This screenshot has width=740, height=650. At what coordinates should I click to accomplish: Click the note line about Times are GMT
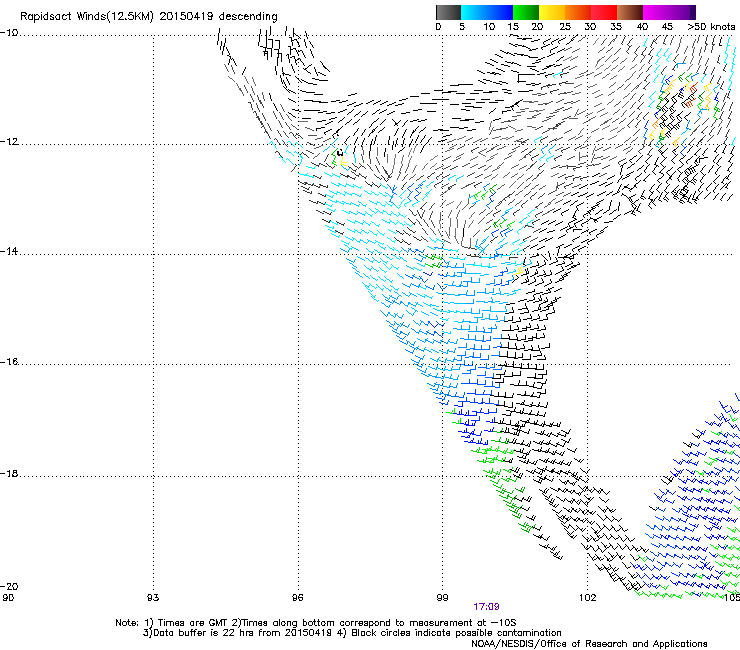[315, 623]
